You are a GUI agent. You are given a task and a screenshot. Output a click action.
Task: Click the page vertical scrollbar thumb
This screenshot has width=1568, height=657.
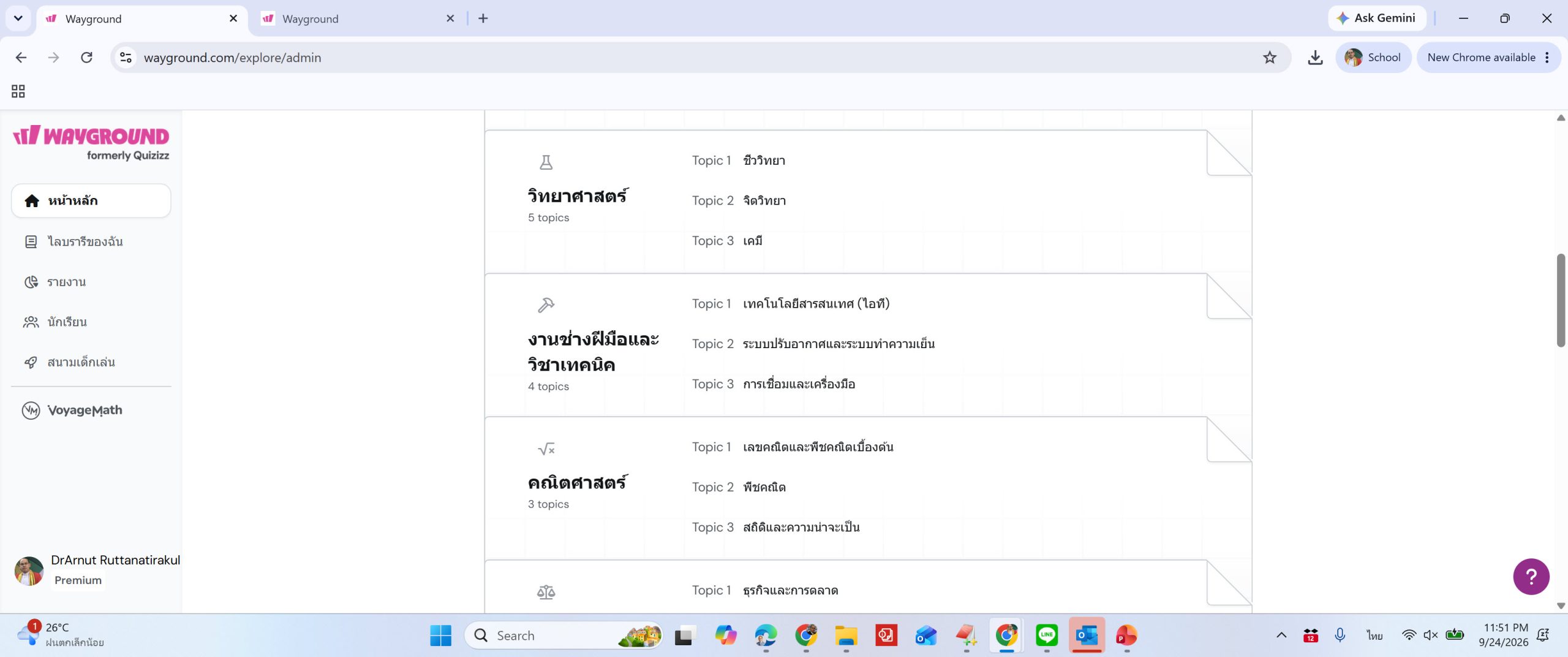point(1561,300)
